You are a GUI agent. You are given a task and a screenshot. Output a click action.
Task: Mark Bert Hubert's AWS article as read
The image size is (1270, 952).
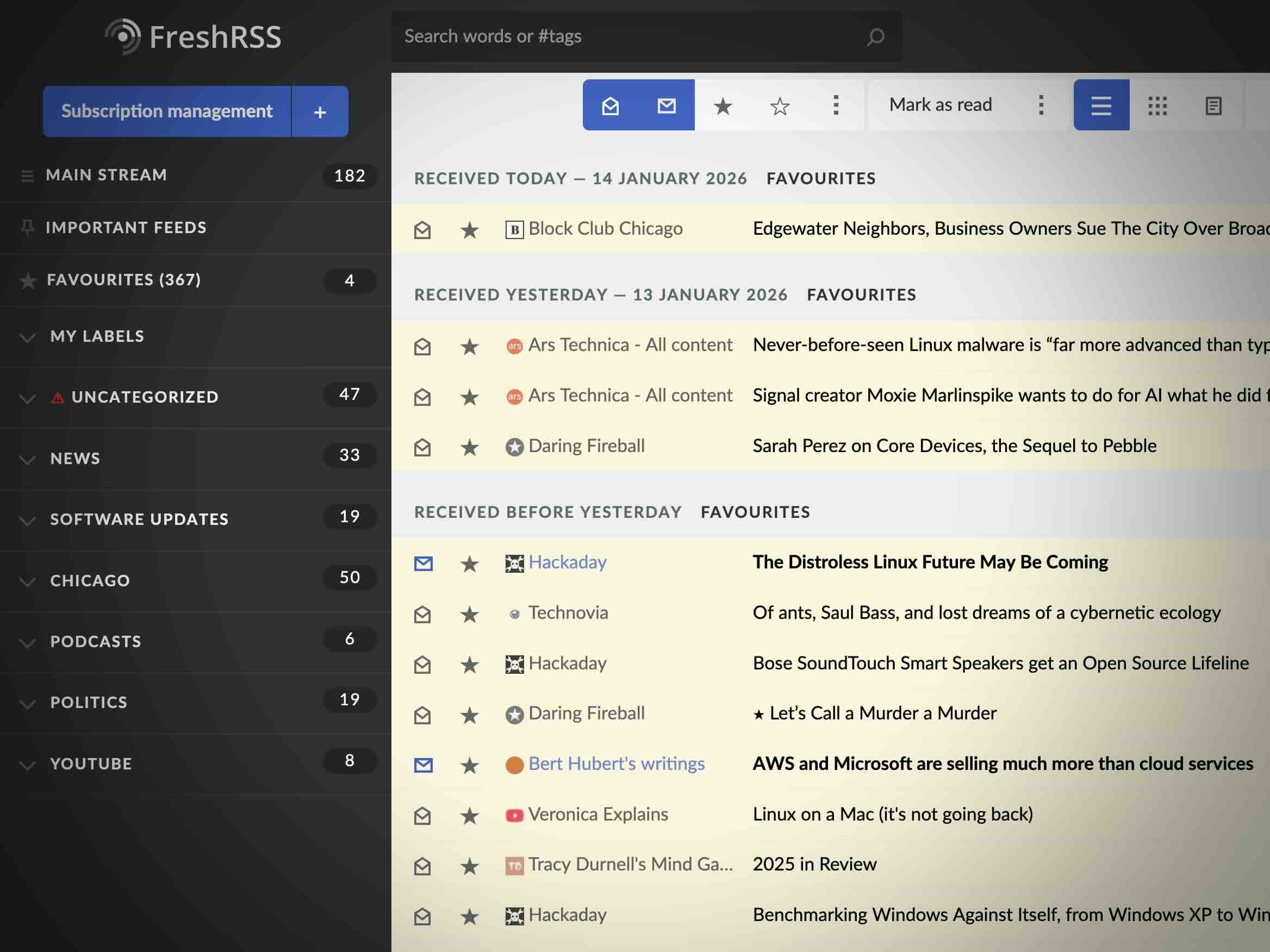[423, 765]
